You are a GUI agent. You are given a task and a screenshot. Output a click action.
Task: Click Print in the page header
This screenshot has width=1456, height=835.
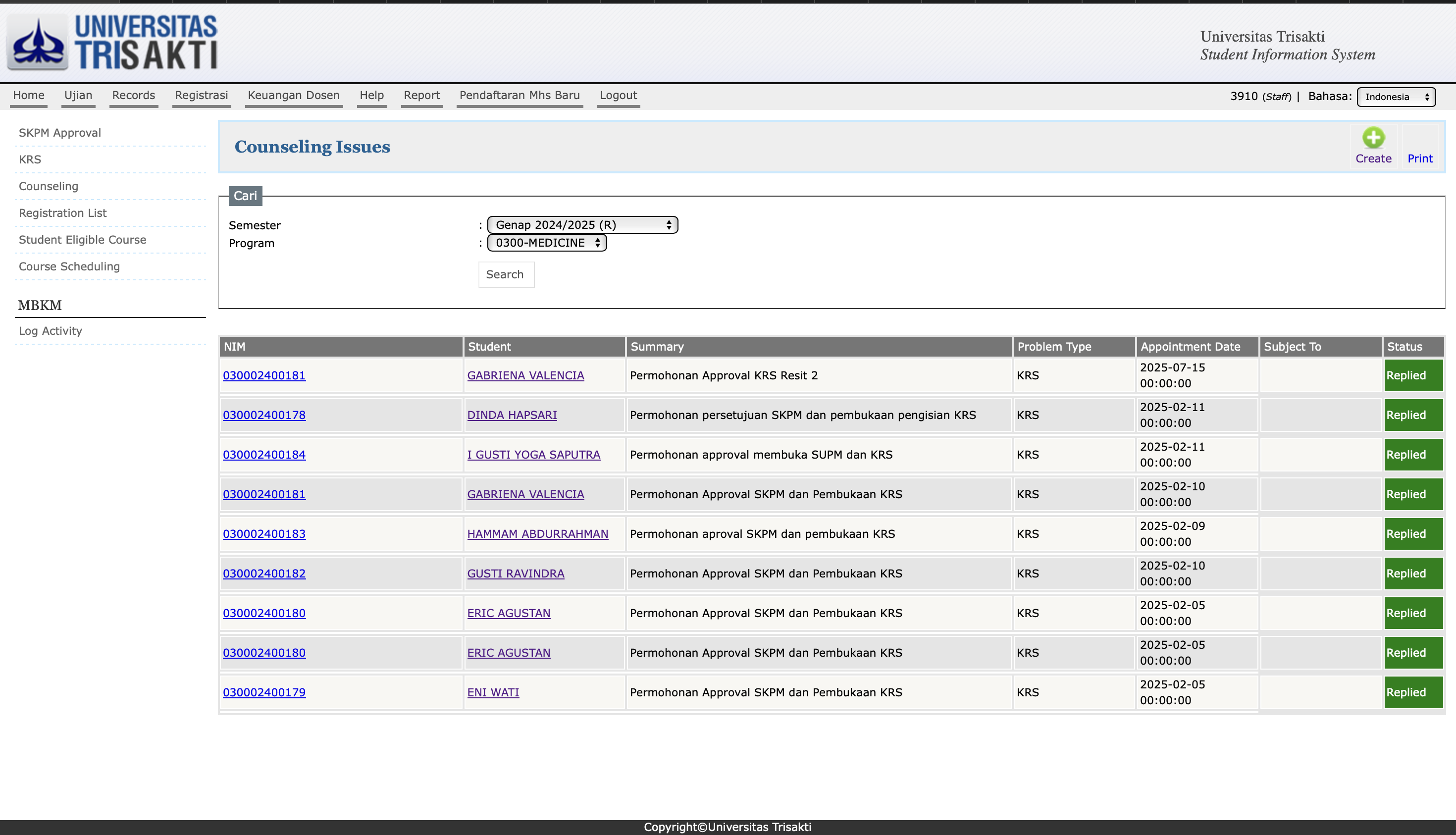pyautogui.click(x=1419, y=158)
